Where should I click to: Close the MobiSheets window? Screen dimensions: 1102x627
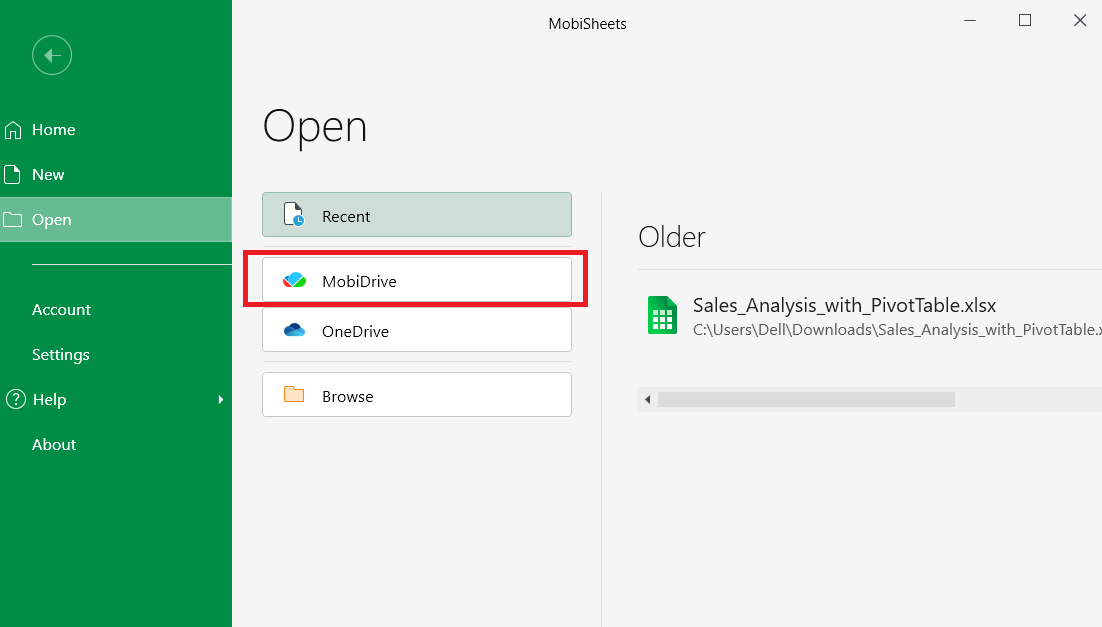(x=1080, y=20)
